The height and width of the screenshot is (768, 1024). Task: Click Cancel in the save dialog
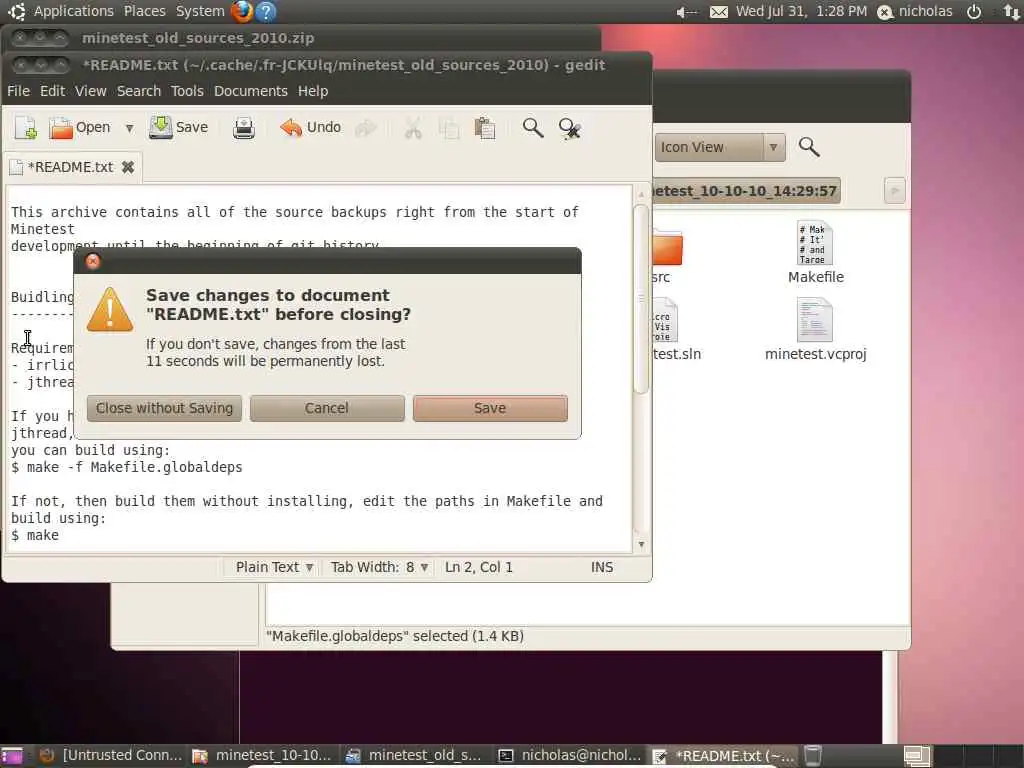[x=327, y=408]
